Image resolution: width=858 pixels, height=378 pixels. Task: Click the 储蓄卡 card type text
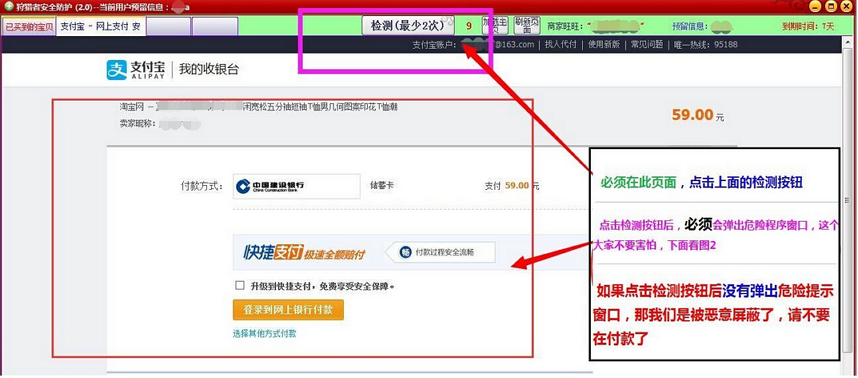[x=382, y=185]
